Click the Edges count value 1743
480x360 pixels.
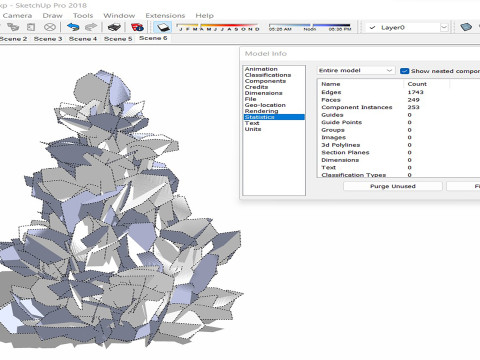click(x=415, y=92)
